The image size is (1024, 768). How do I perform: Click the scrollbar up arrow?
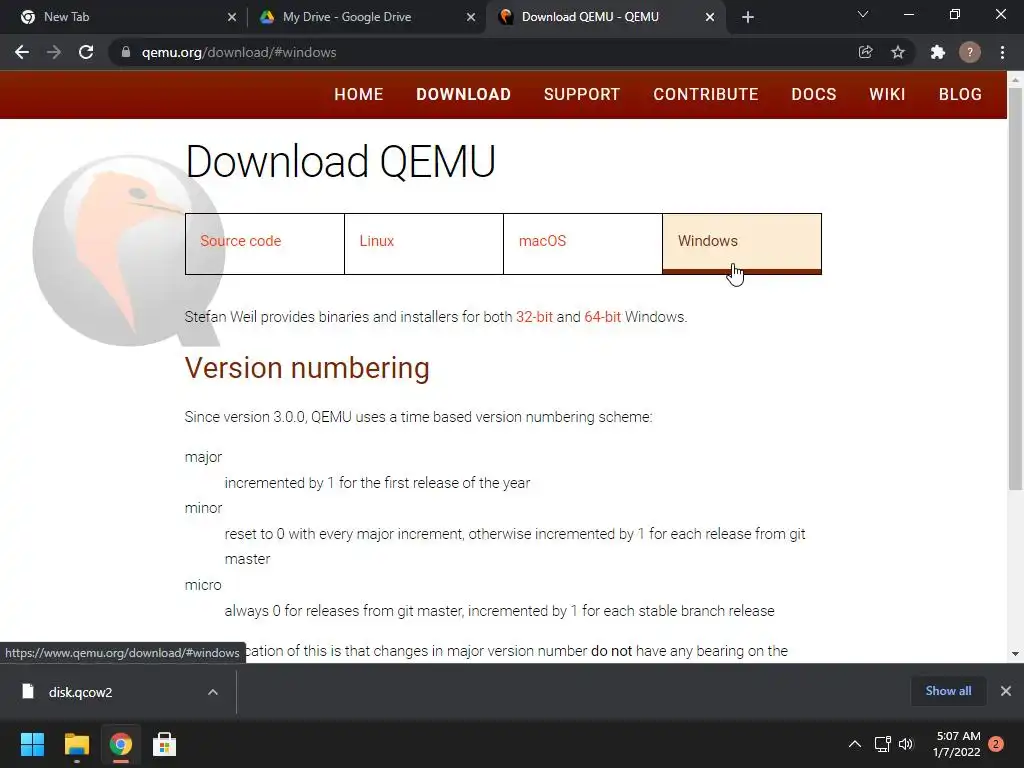1015,80
